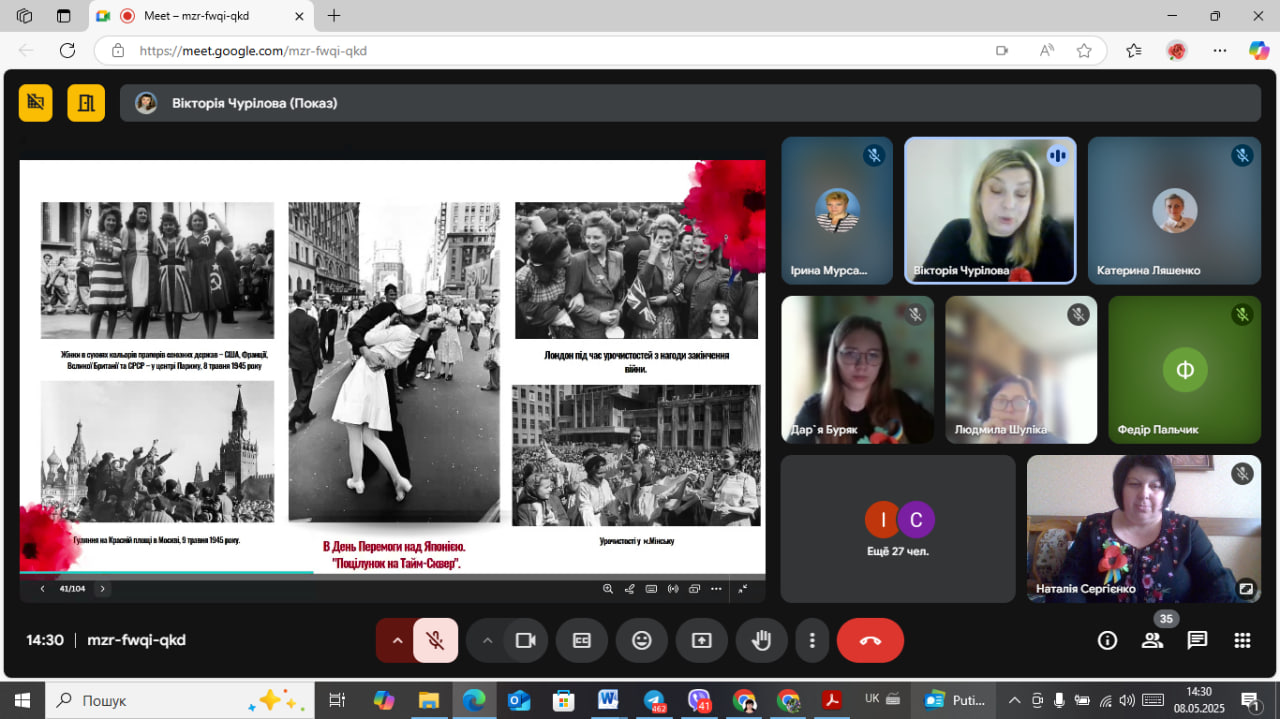Refresh the Meet page
Screen dimensions: 1280x719
(x=67, y=50)
